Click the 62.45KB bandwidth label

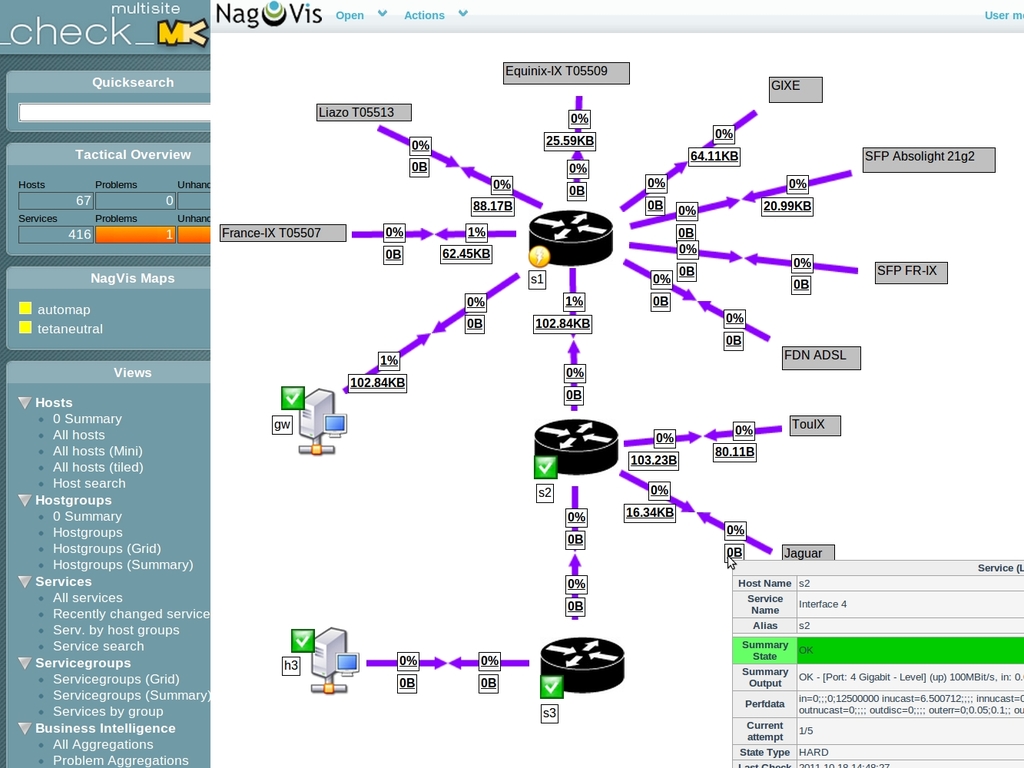point(466,253)
